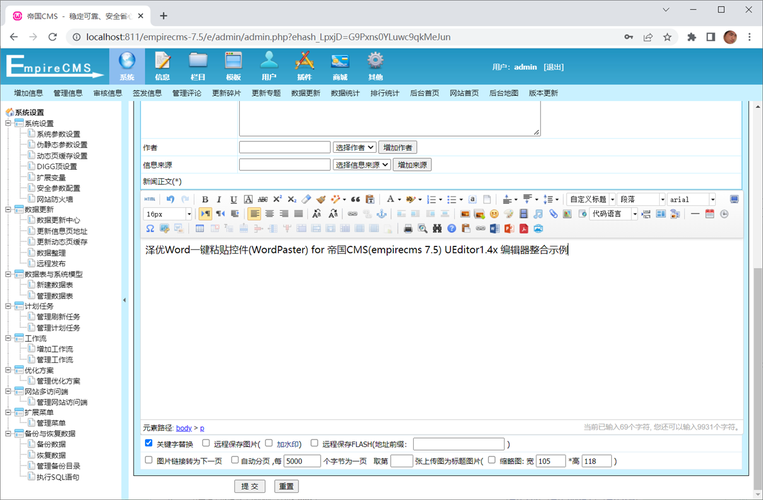Check the 自动分页 checkbox
763x500 pixels.
point(235,460)
